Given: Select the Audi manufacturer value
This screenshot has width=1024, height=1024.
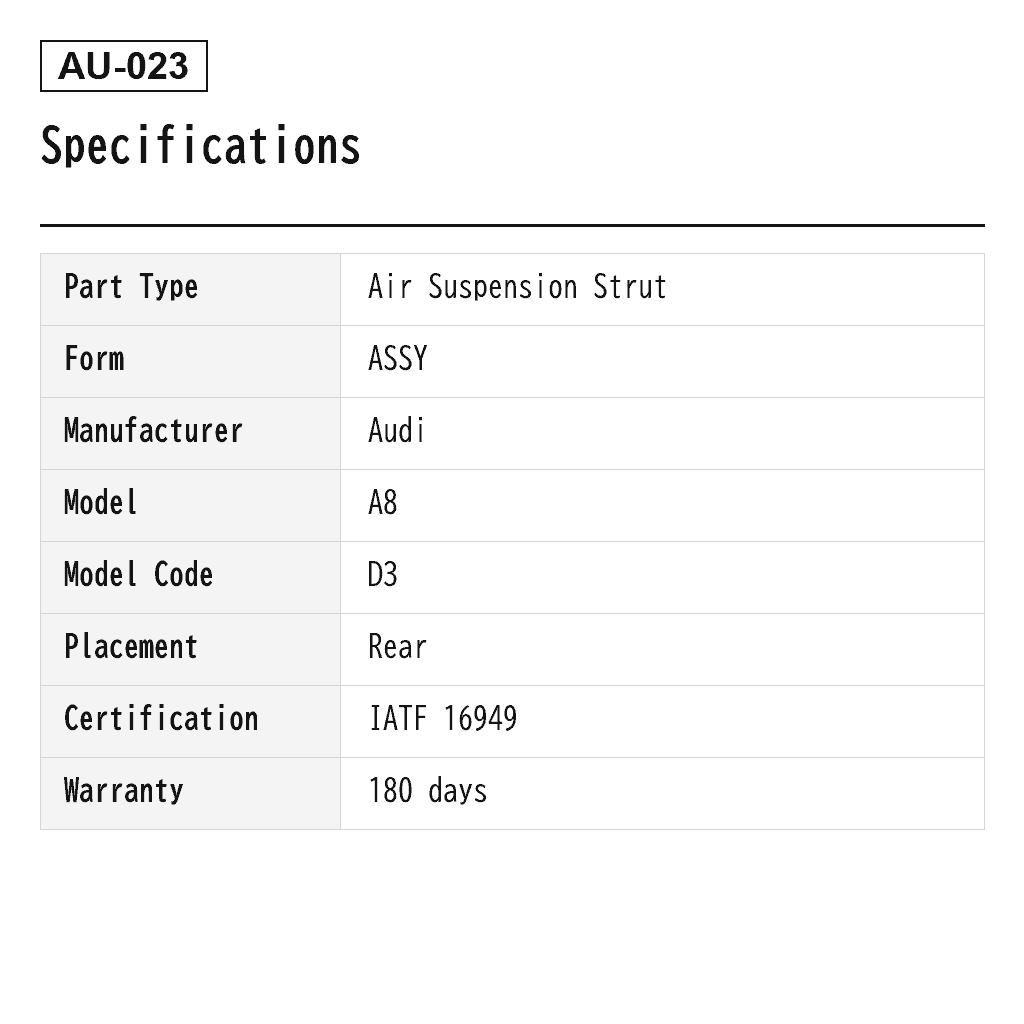Looking at the screenshot, I should (x=396, y=430).
